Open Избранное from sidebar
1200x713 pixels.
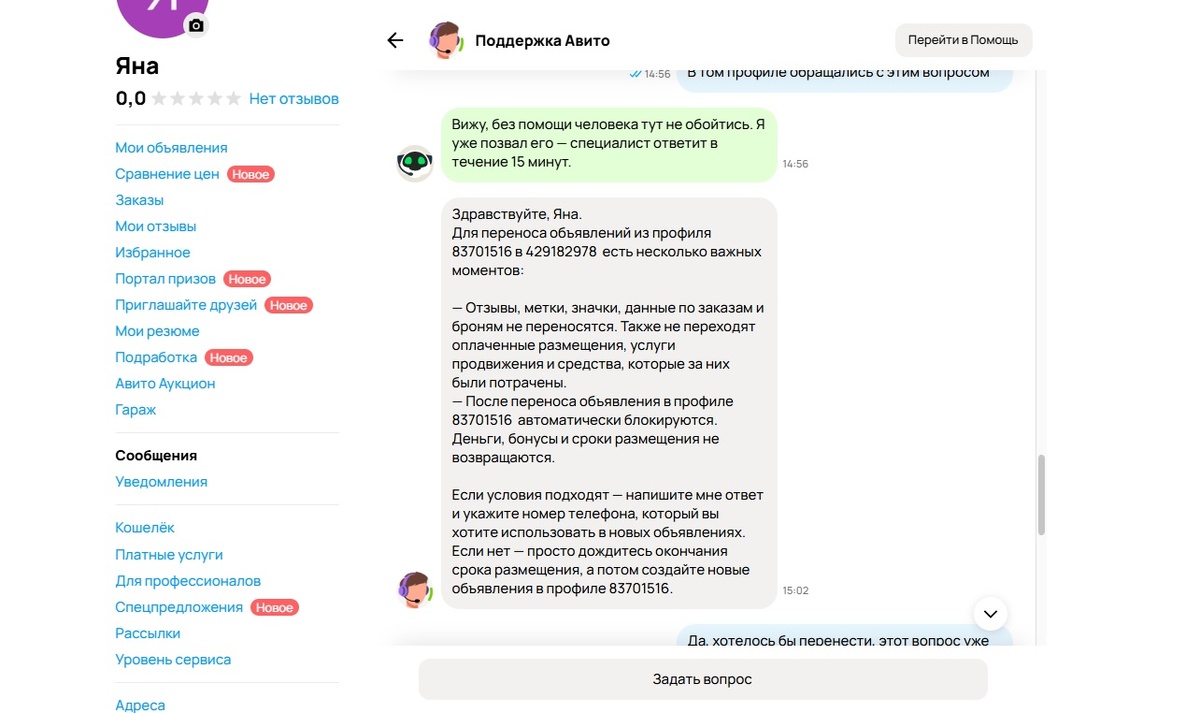[x=152, y=253]
